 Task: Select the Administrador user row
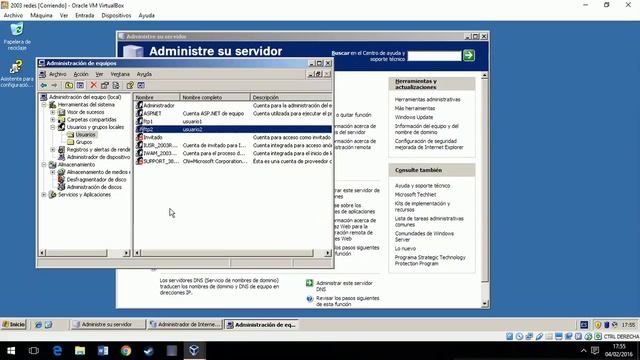233,105
